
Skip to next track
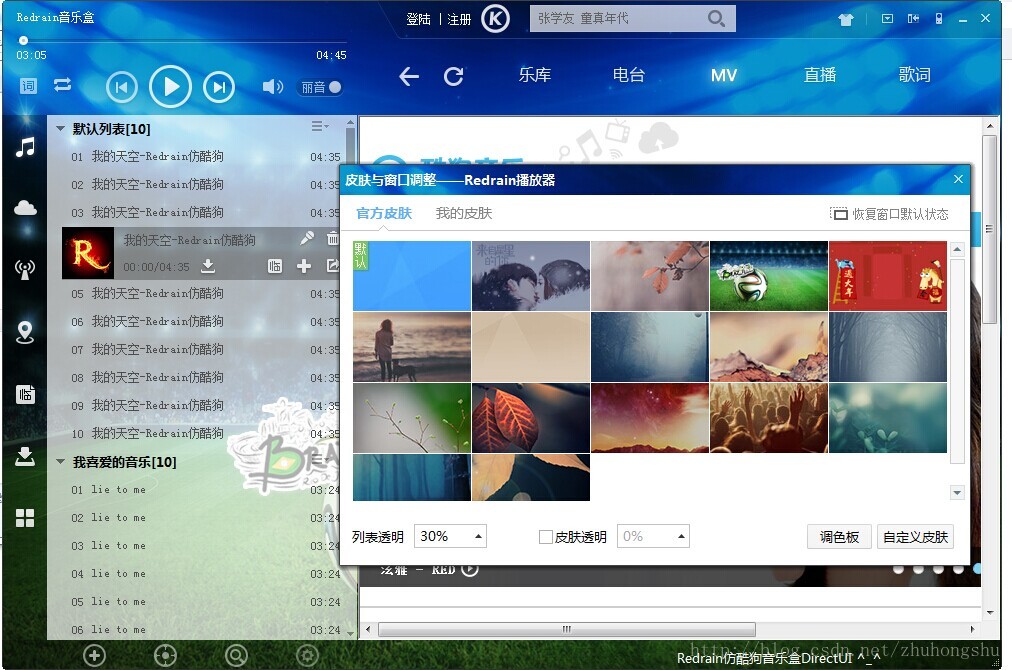coord(219,87)
